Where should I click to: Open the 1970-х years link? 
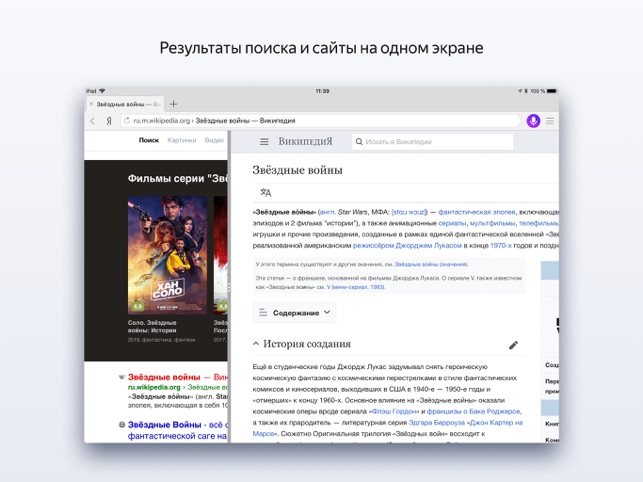[501, 245]
